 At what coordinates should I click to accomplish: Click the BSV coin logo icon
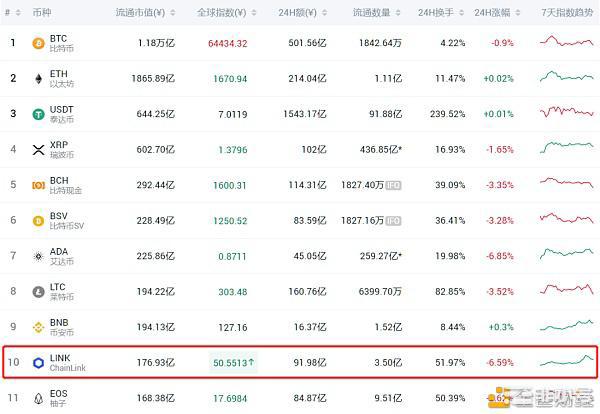point(38,221)
